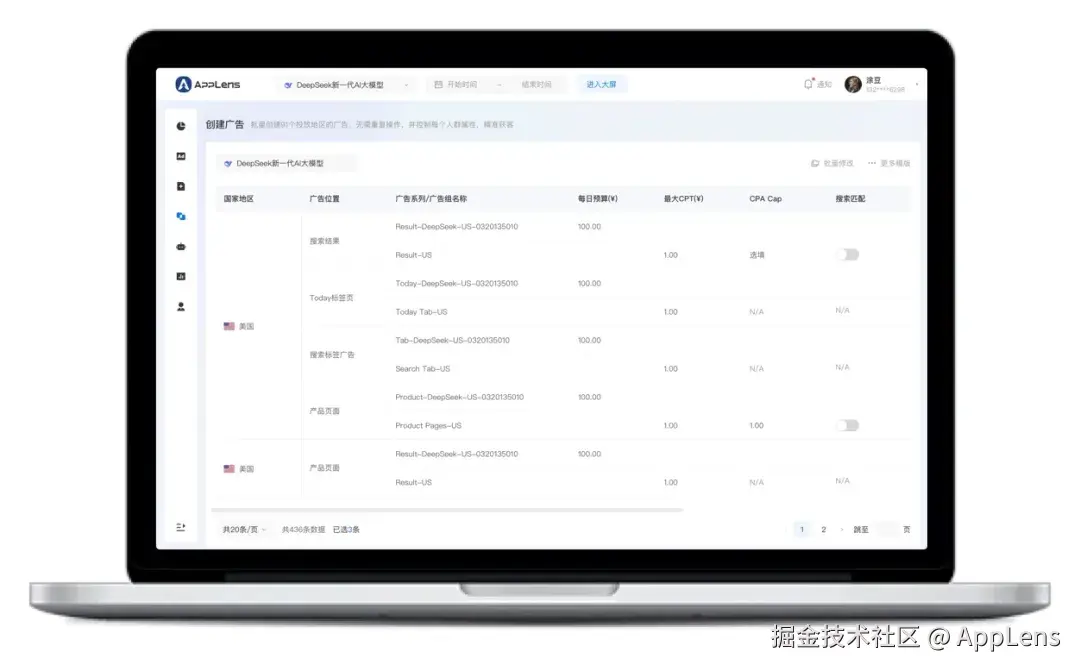Click the 搜索匹配 column header
The width and height of the screenshot is (1080, 671).
tap(850, 198)
